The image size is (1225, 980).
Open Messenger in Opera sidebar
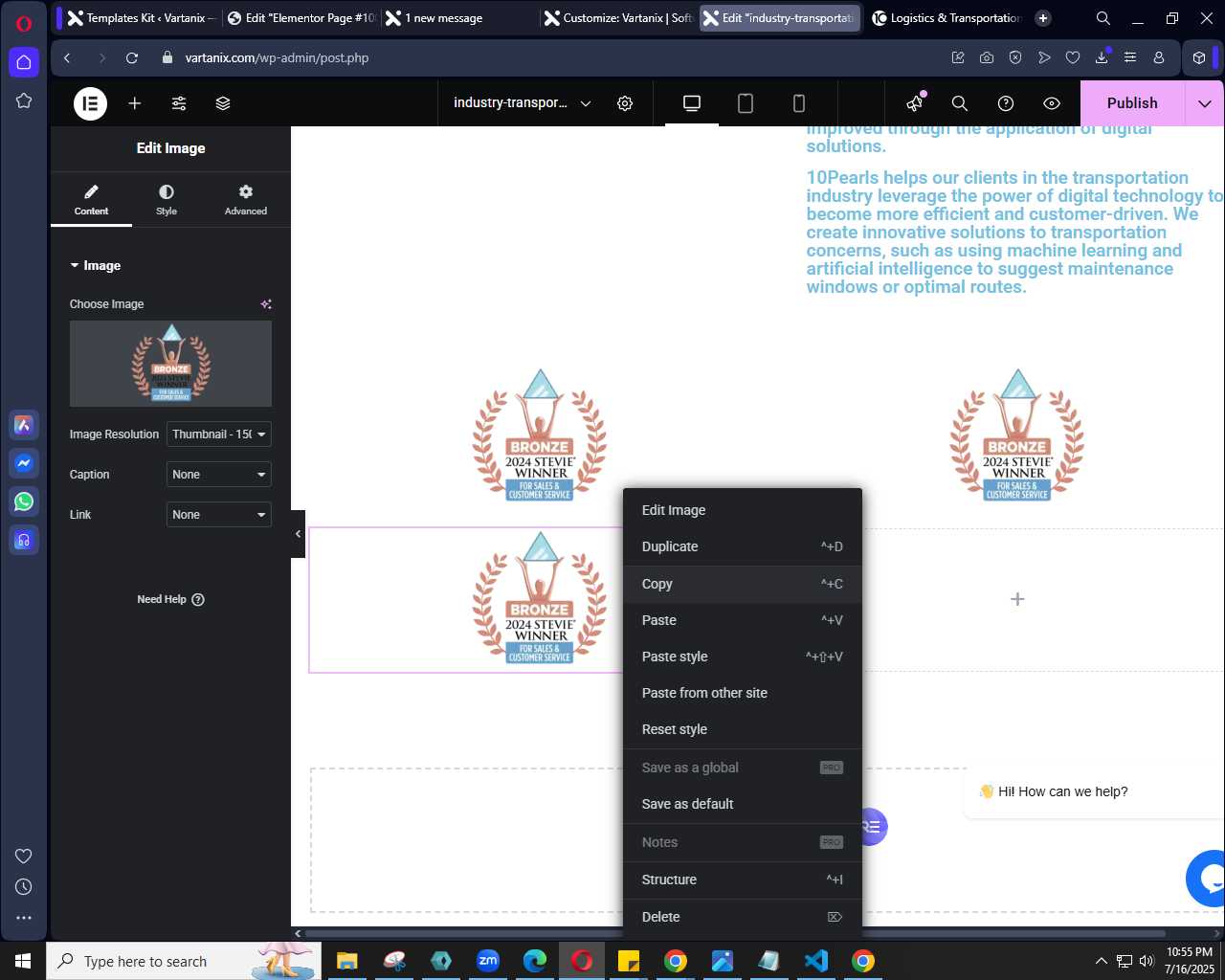pyautogui.click(x=24, y=463)
